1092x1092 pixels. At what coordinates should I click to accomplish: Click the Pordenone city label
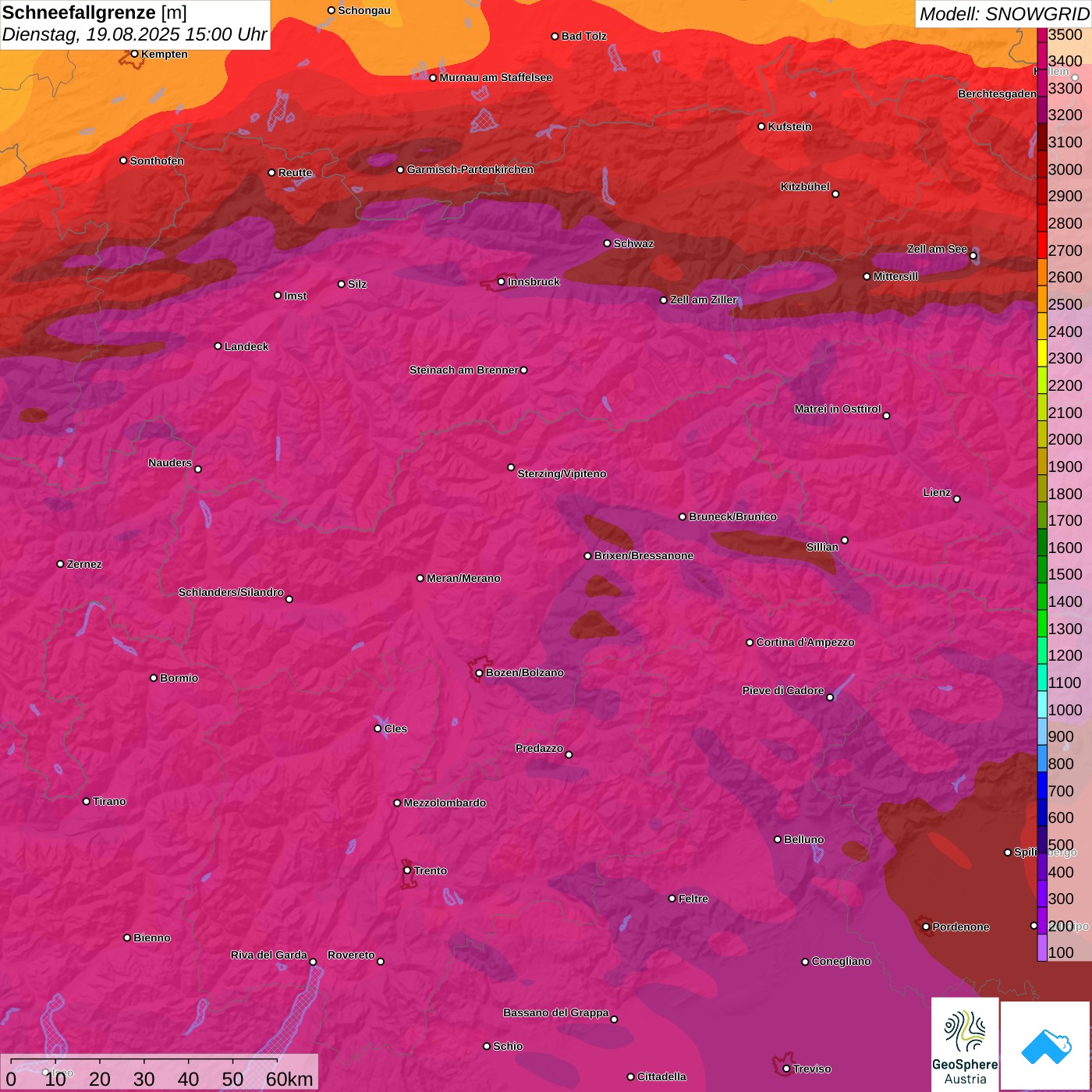961,927
